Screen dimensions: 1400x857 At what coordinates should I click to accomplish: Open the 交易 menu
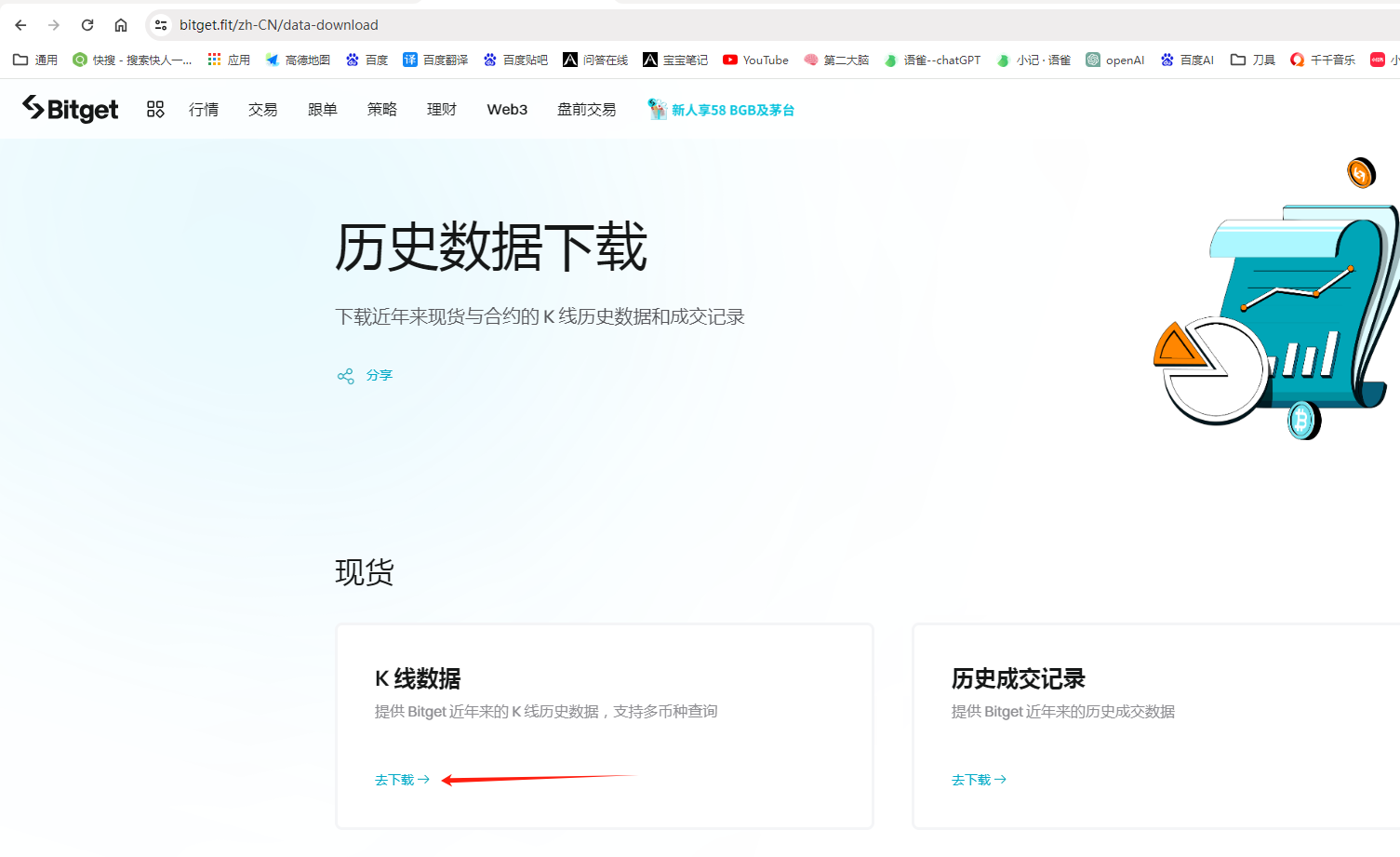tap(263, 109)
